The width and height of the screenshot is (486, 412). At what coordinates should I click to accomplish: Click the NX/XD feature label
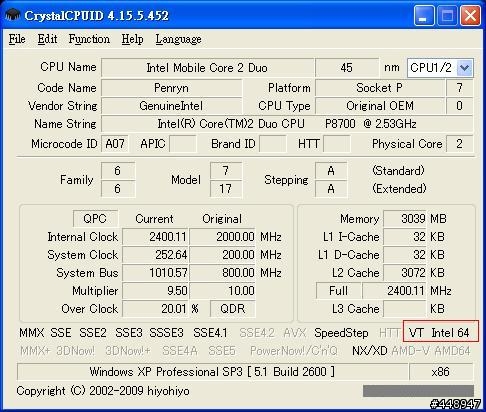(370, 351)
